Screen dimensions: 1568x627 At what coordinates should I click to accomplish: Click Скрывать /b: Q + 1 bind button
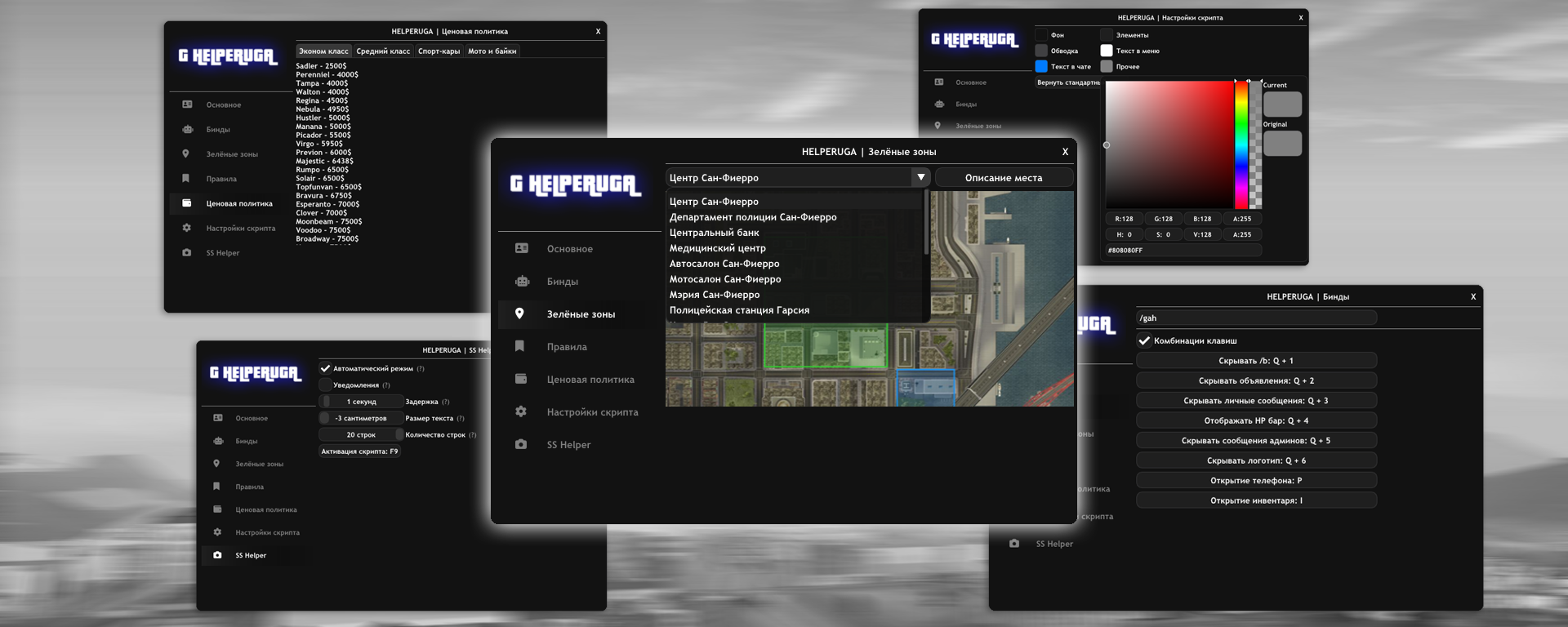[x=1256, y=360]
